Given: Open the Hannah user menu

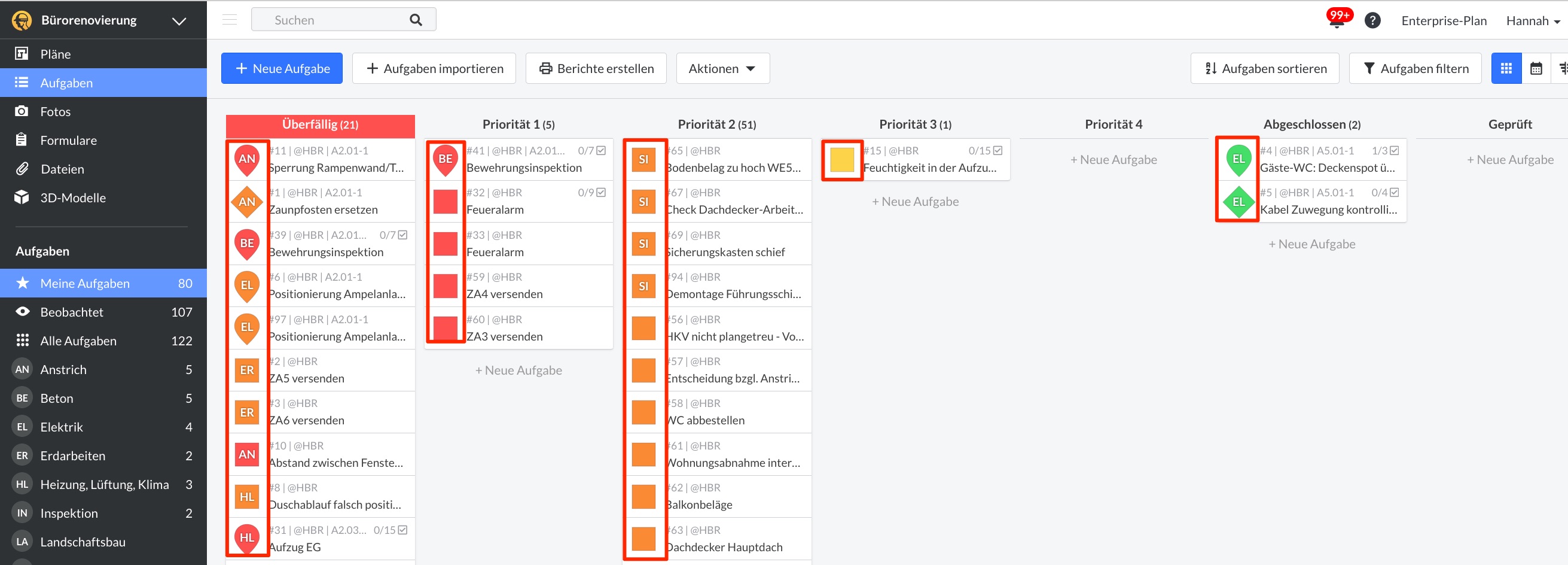Looking at the screenshot, I should point(1532,21).
